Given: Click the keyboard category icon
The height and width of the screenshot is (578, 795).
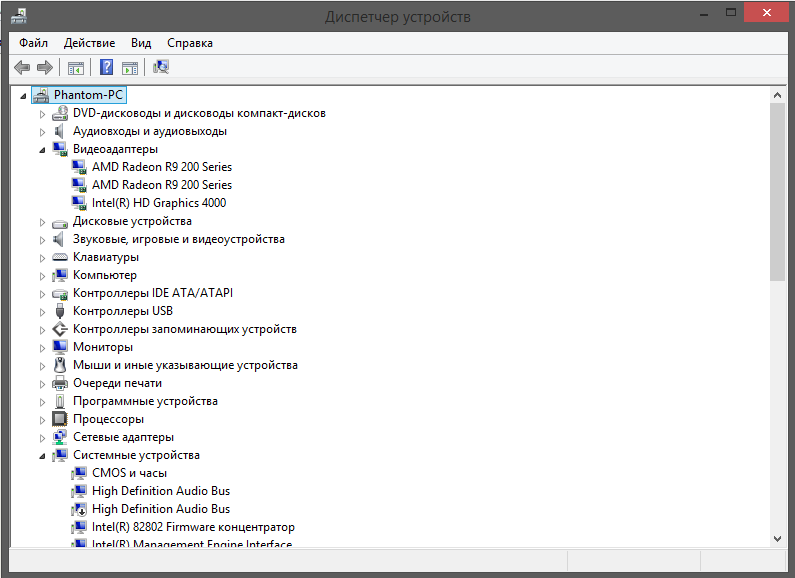Looking at the screenshot, I should click(x=60, y=257).
